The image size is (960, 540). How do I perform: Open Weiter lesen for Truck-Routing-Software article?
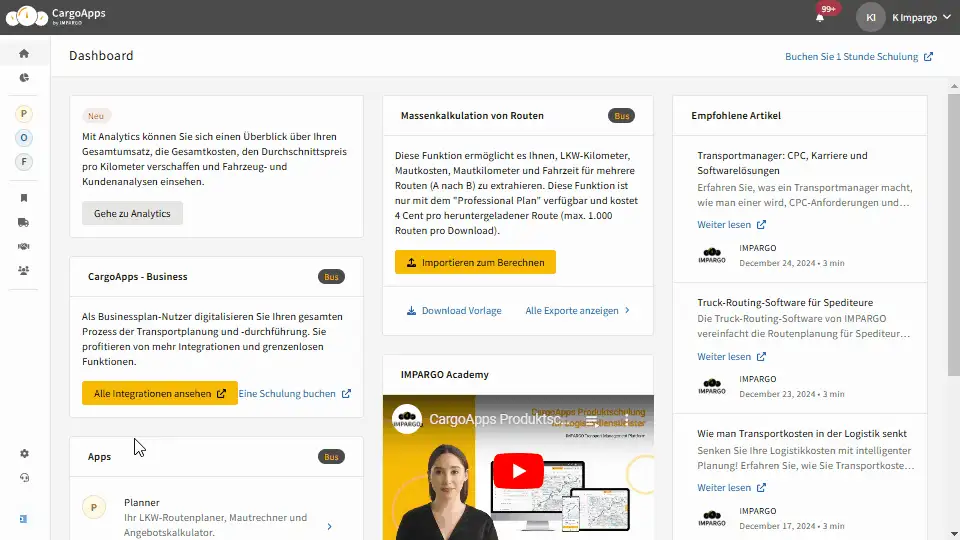click(731, 356)
